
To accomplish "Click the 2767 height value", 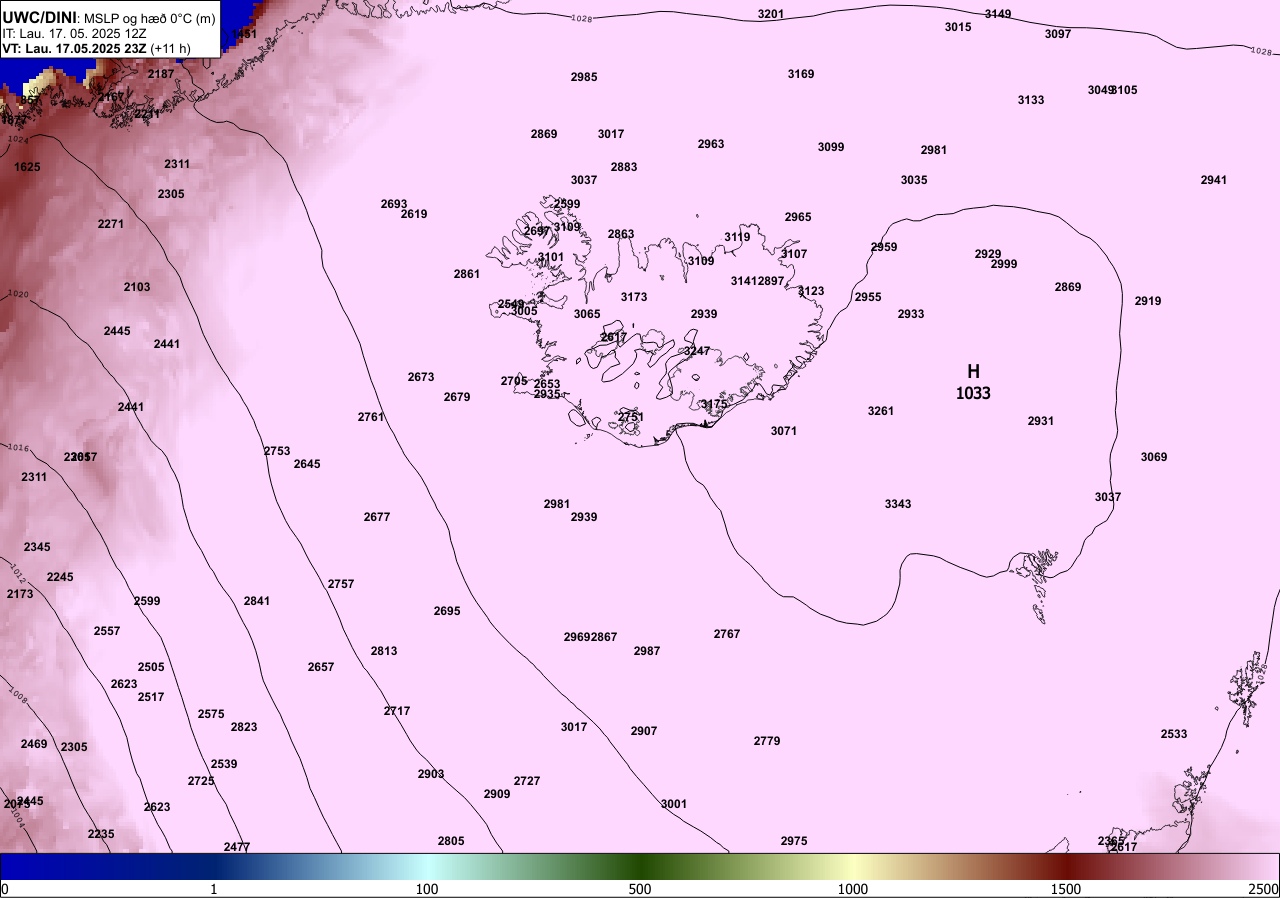I will [x=727, y=634].
